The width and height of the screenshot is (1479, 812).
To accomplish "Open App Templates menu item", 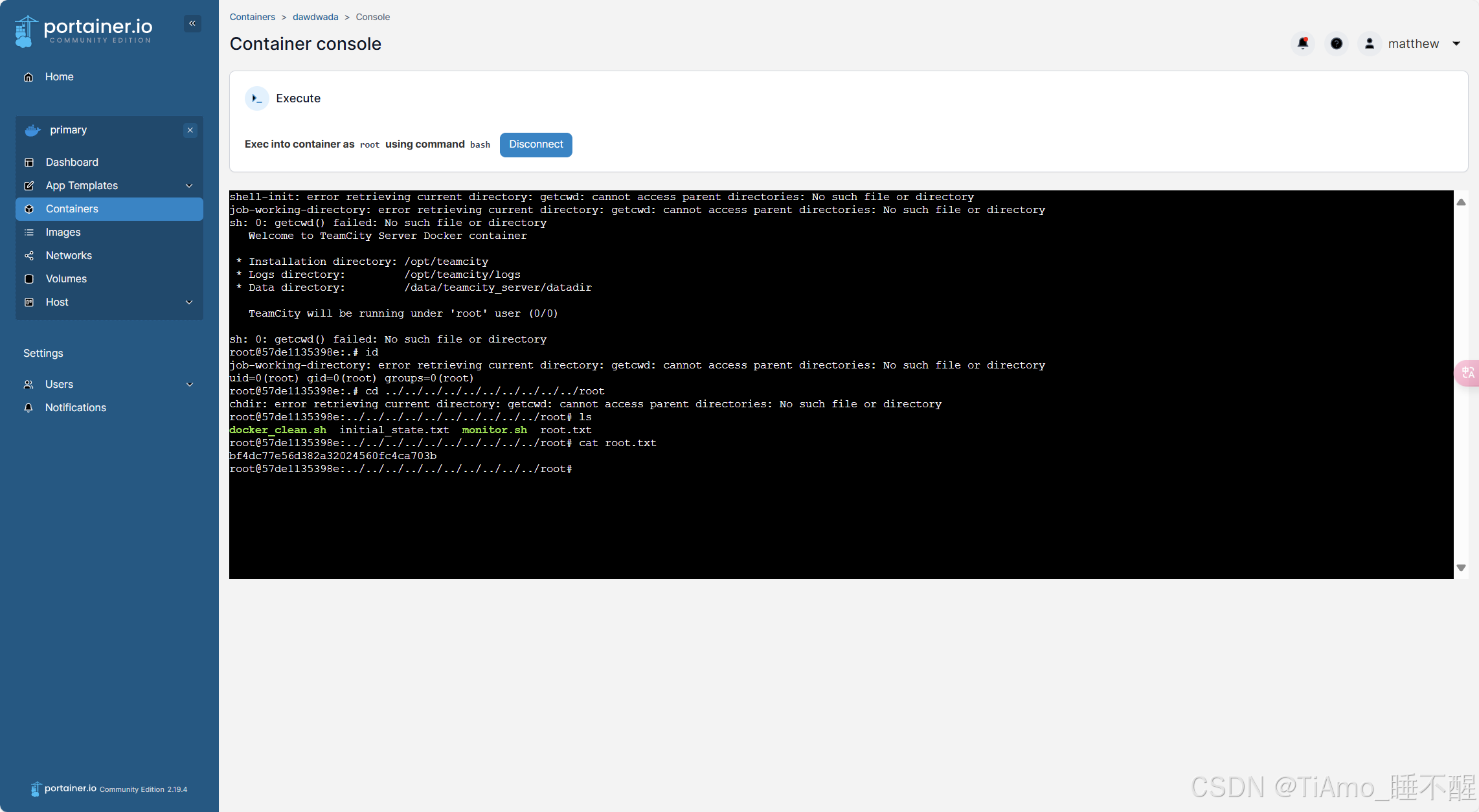I will [x=109, y=186].
